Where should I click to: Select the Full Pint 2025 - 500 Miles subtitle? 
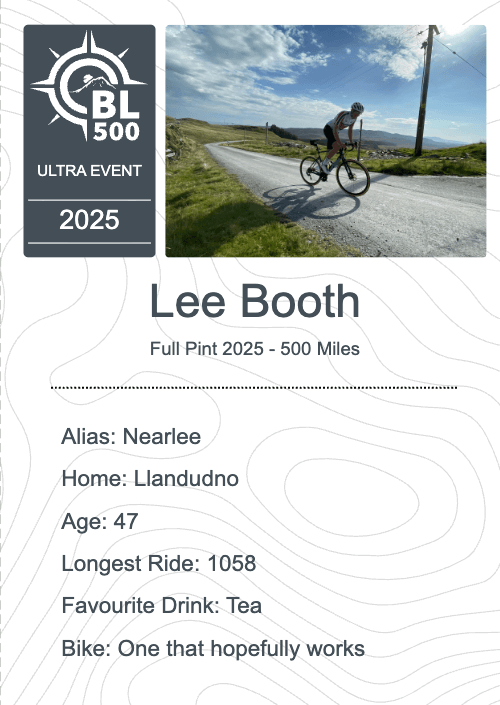255,349
